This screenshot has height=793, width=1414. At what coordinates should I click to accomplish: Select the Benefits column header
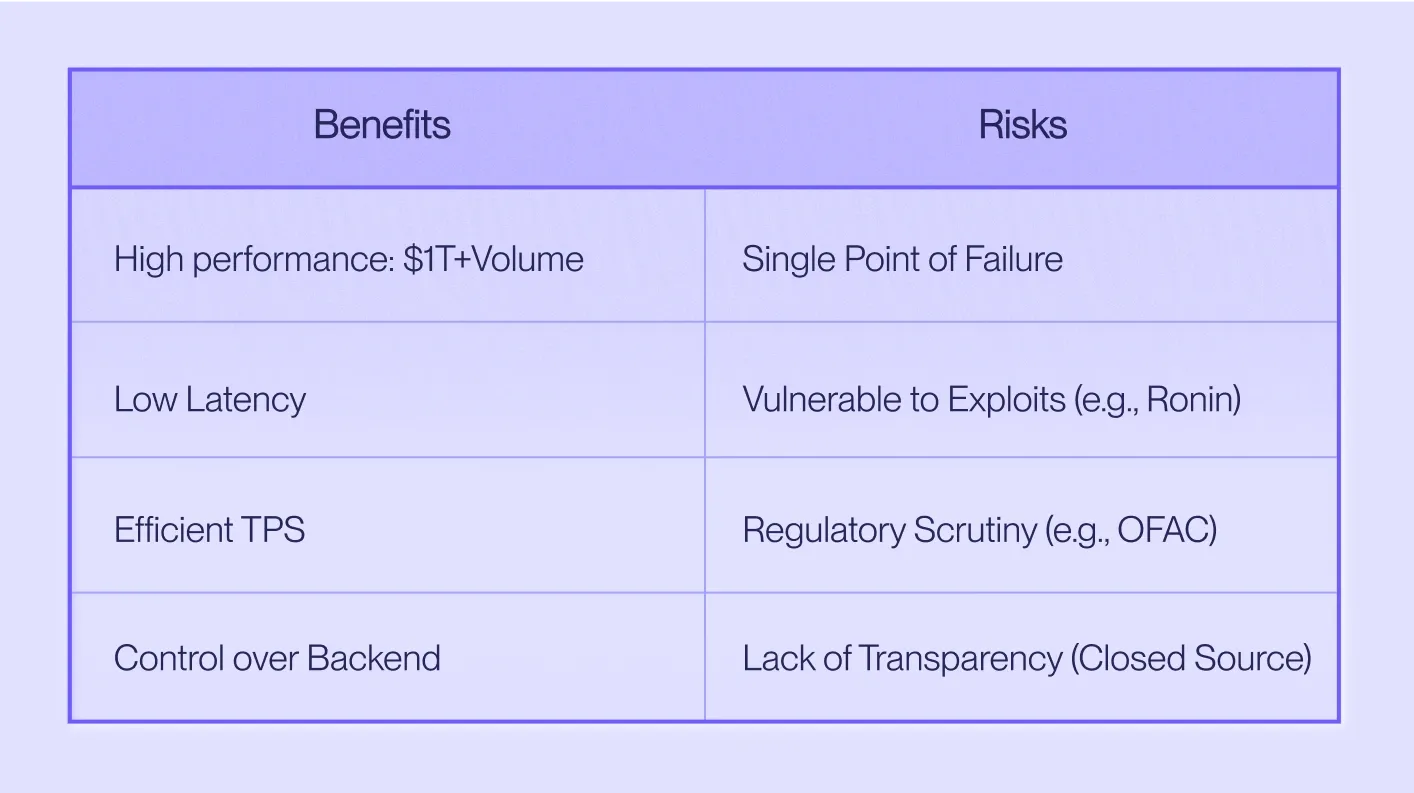(382, 125)
